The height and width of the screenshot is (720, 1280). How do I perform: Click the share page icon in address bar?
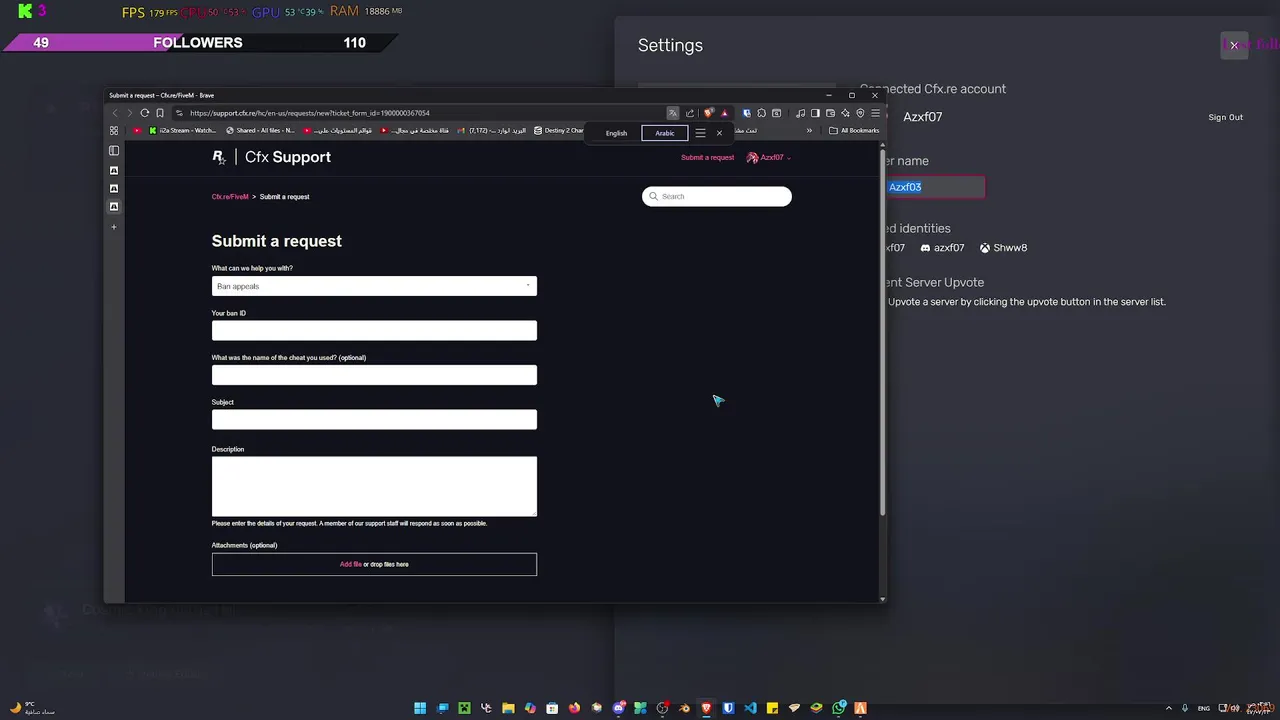point(690,113)
